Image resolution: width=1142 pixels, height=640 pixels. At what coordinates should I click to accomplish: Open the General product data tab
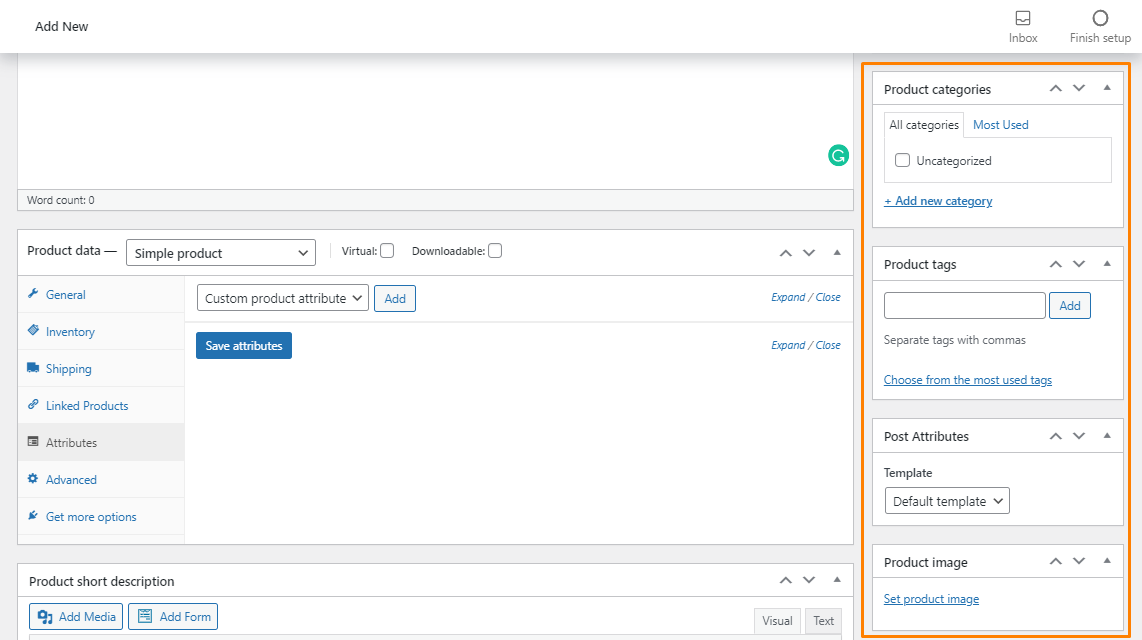pyautogui.click(x=101, y=294)
